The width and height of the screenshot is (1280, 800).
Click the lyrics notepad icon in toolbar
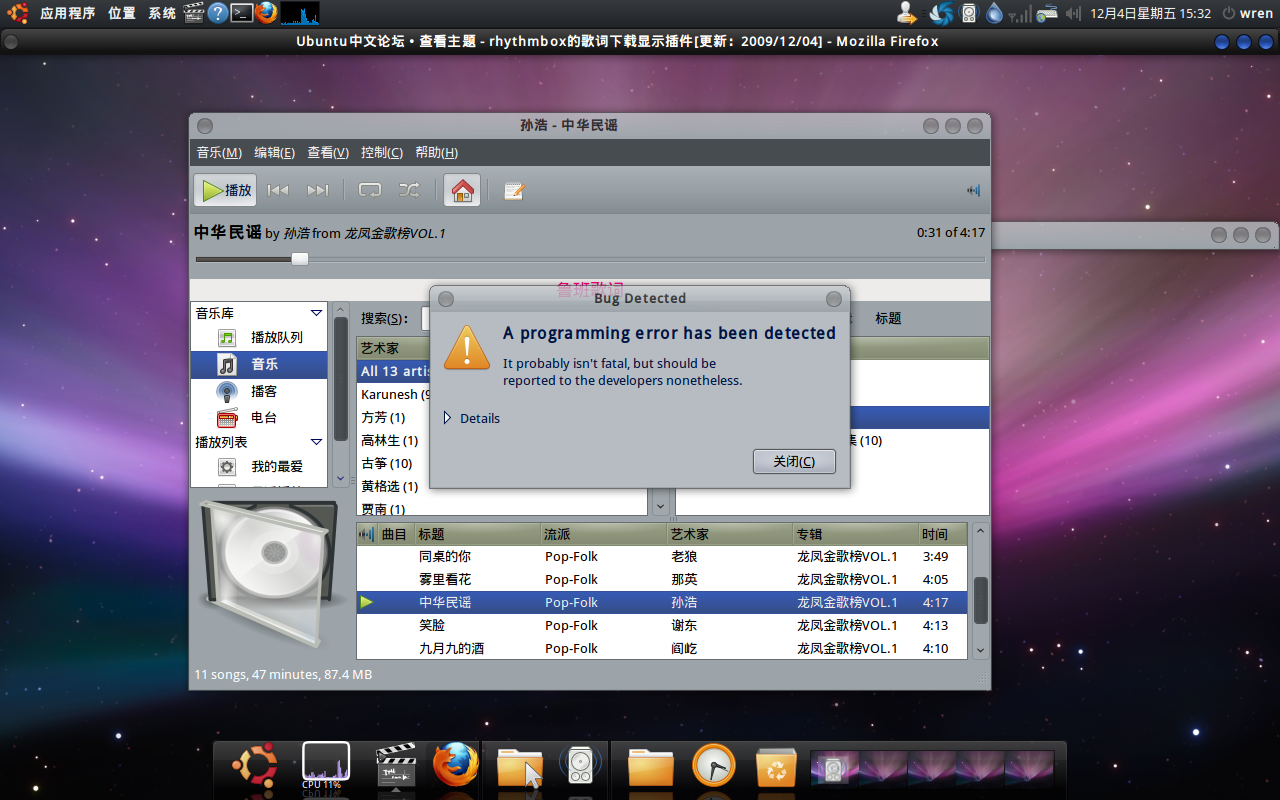click(514, 190)
